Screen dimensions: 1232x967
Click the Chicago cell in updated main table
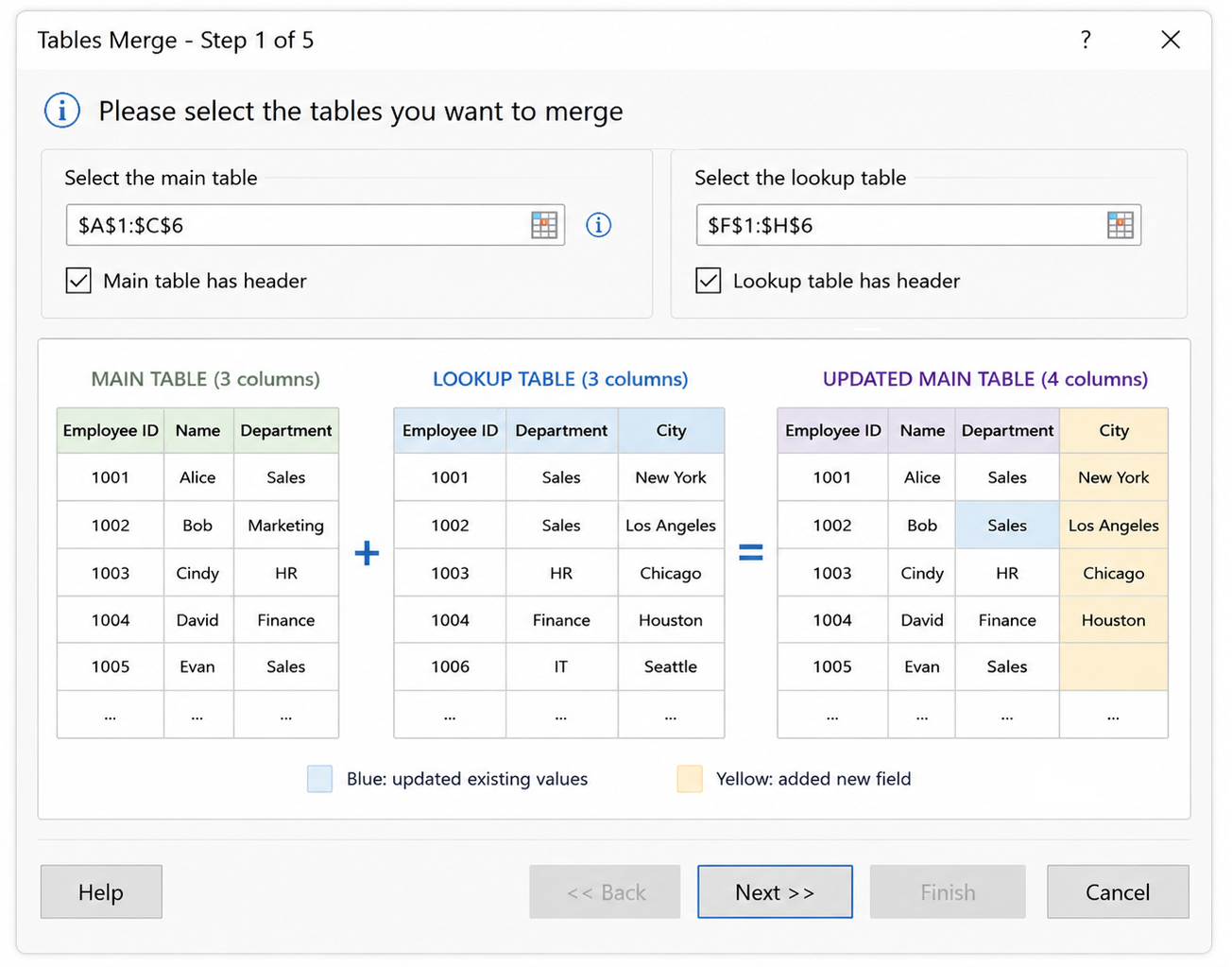[1114, 573]
